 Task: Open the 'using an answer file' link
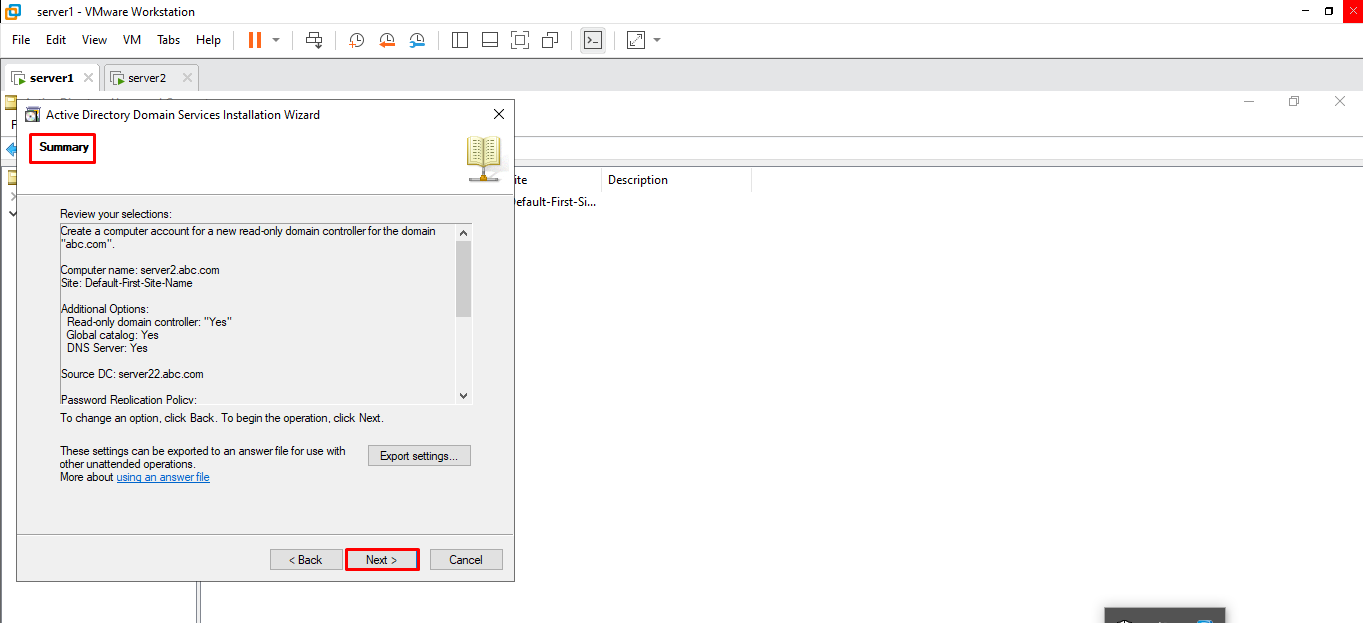[x=163, y=477]
